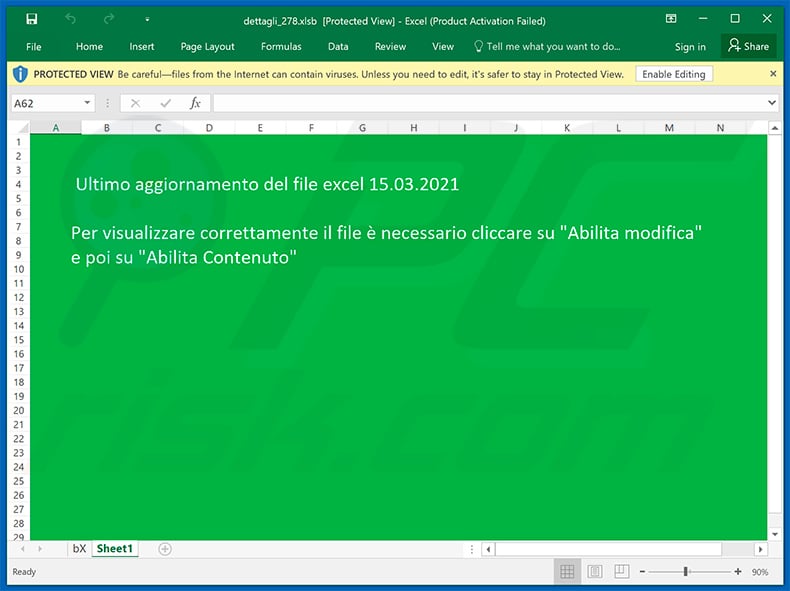
Task: Select the bX sheet tab
Action: point(79,549)
